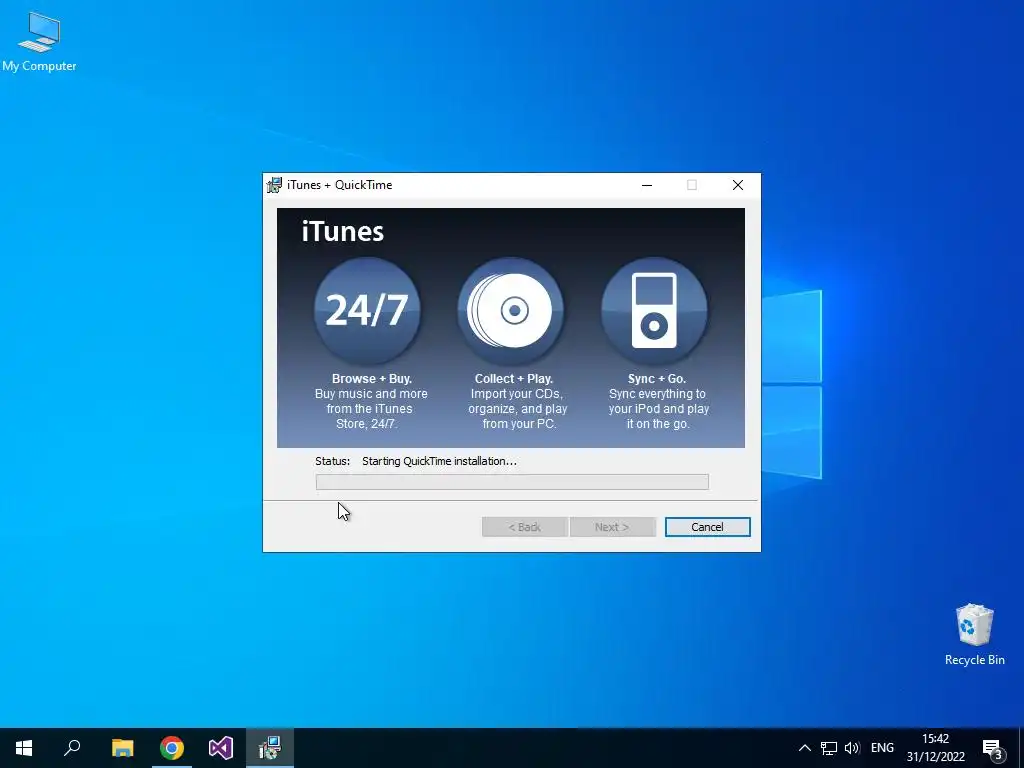This screenshot has height=768, width=1024.
Task: Click the CD stack Collect + Play icon
Action: tap(511, 310)
